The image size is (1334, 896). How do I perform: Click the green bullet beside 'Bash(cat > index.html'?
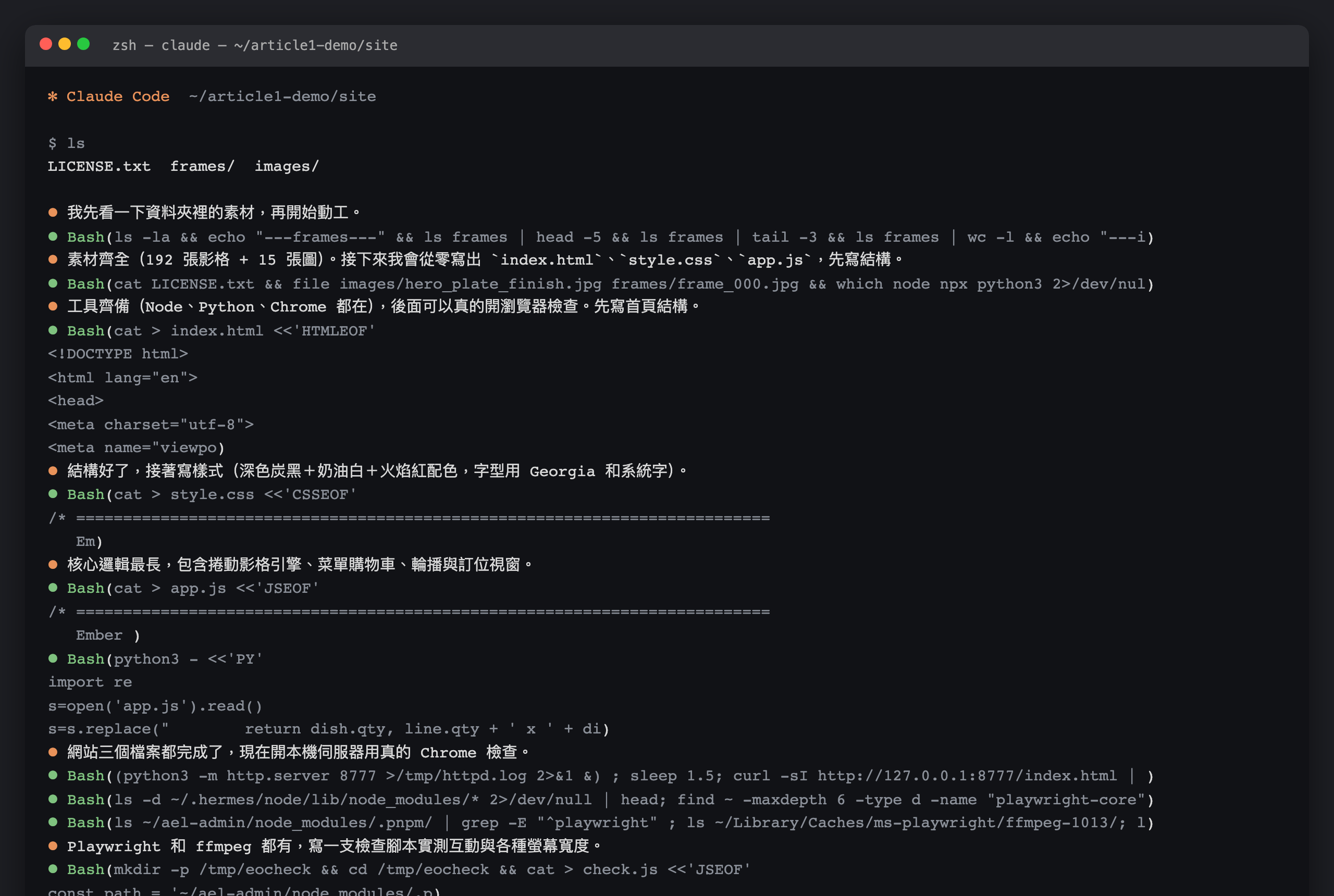pyautogui.click(x=53, y=330)
